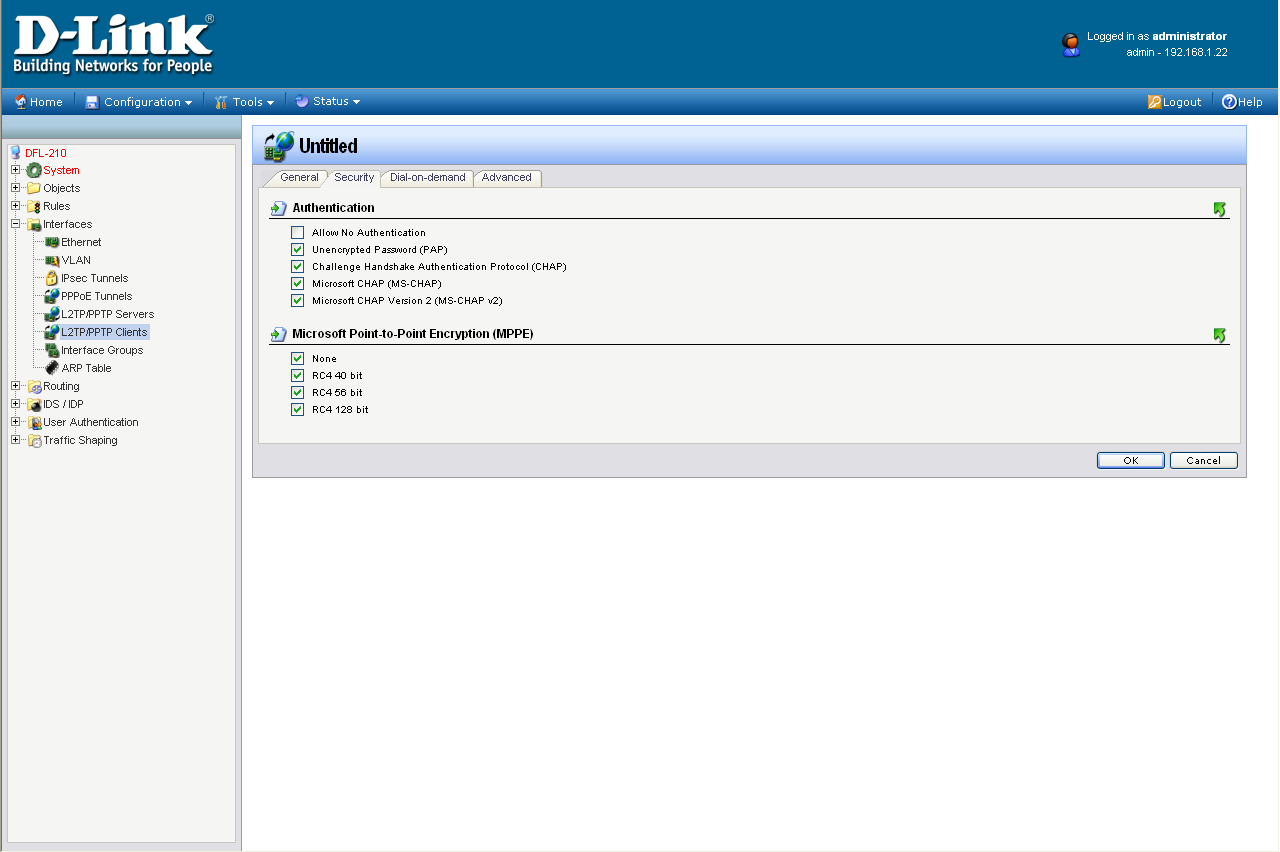Disable RC4 40 bit encryption
The height and width of the screenshot is (852, 1280).
point(297,376)
